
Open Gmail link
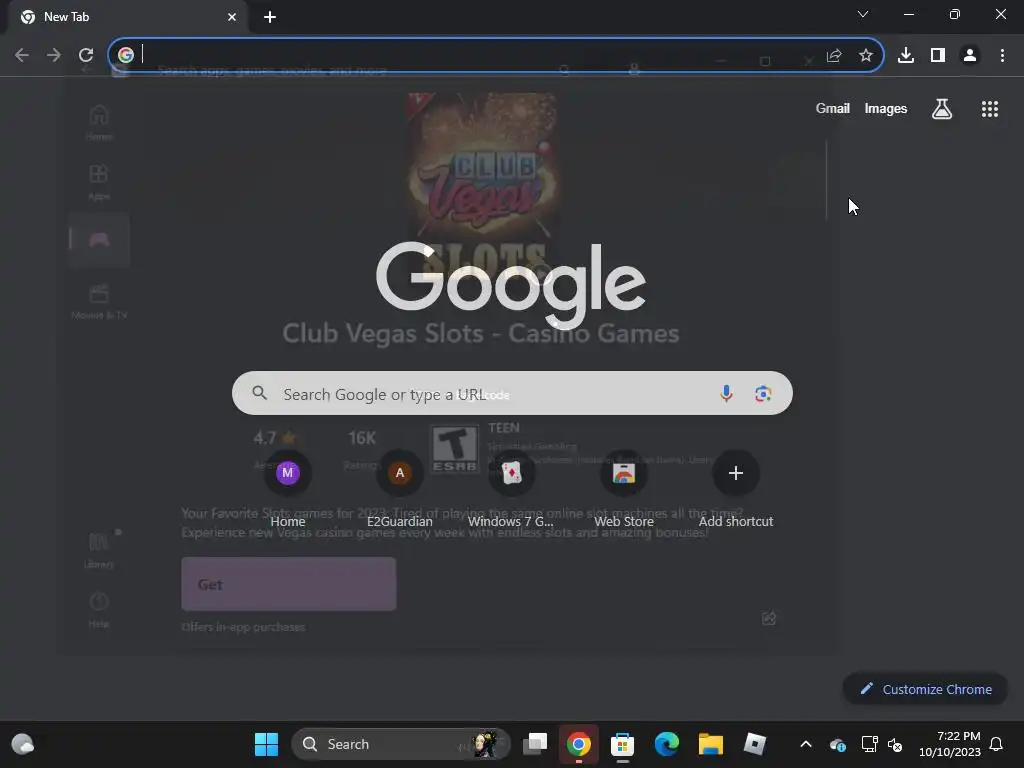(833, 108)
